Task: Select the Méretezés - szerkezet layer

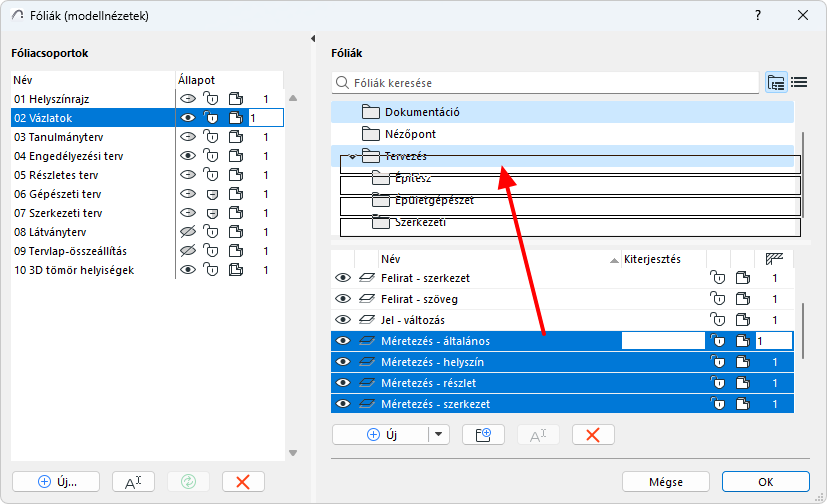Action: click(x=562, y=404)
